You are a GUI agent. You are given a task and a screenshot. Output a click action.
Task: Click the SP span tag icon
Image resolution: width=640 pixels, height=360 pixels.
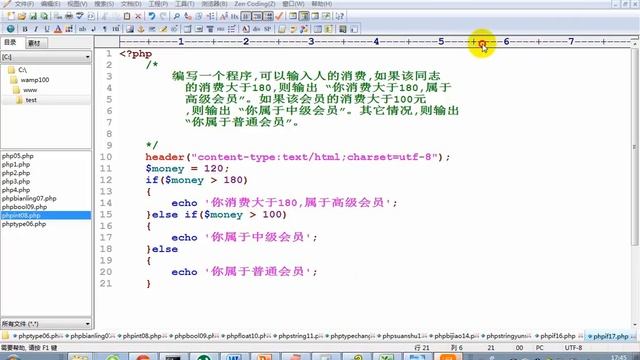coord(267,29)
